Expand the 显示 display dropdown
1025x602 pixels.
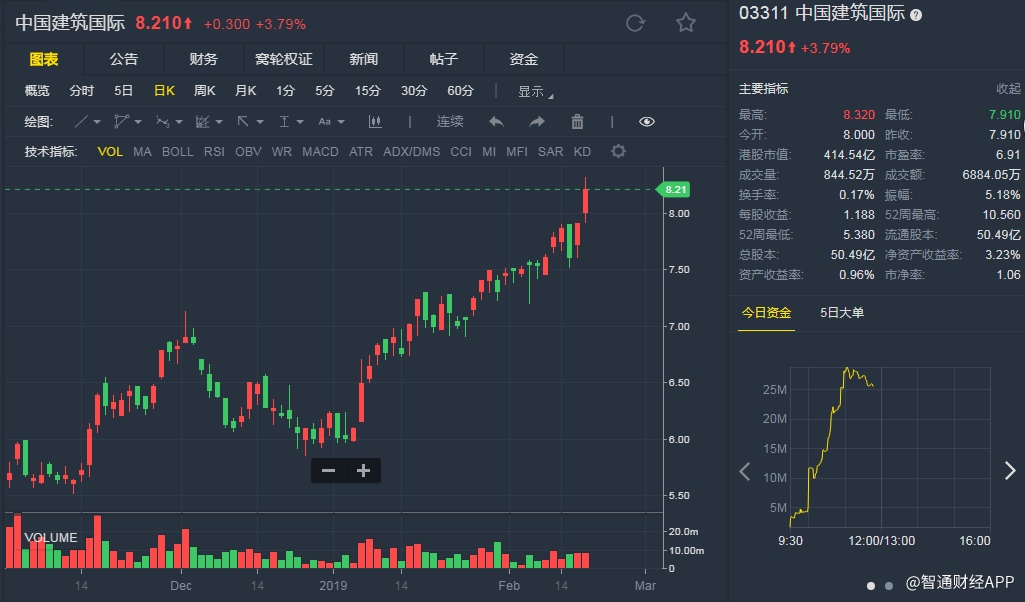(535, 91)
